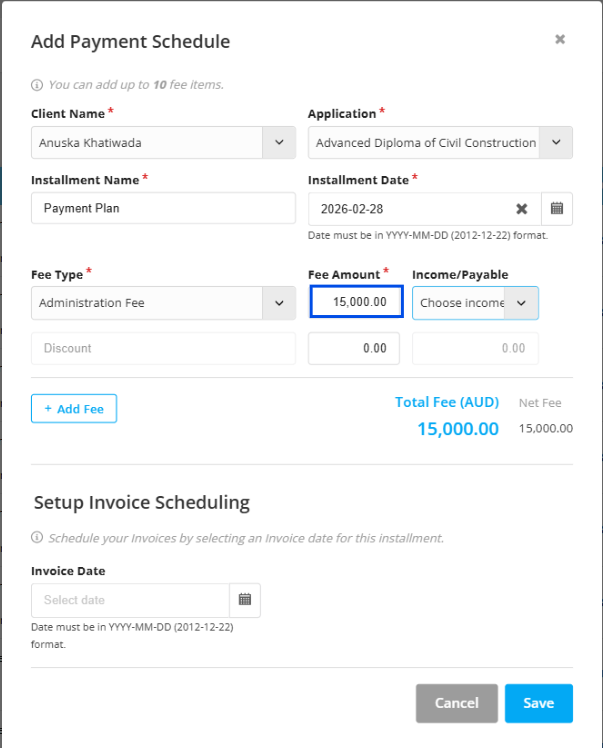Cancel the payment schedule dialog

click(x=456, y=703)
